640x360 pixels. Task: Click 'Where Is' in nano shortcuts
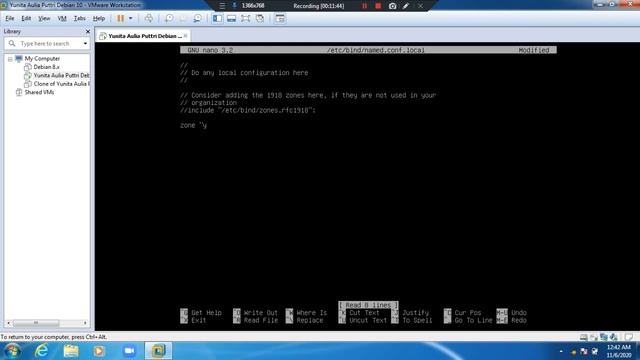[x=312, y=313]
